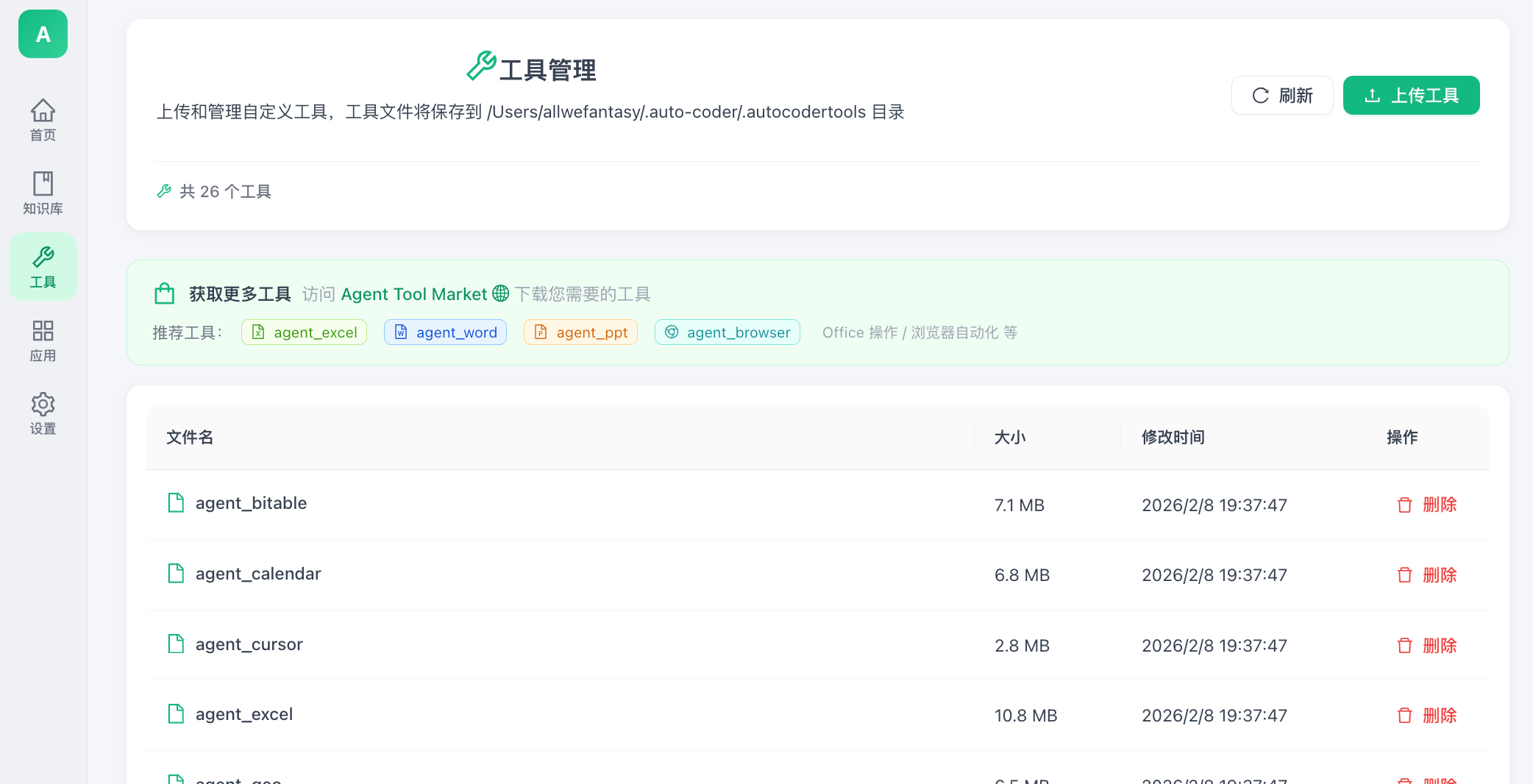The image size is (1533, 784).
Task: Click the 上传工具 upload button
Action: click(1411, 95)
